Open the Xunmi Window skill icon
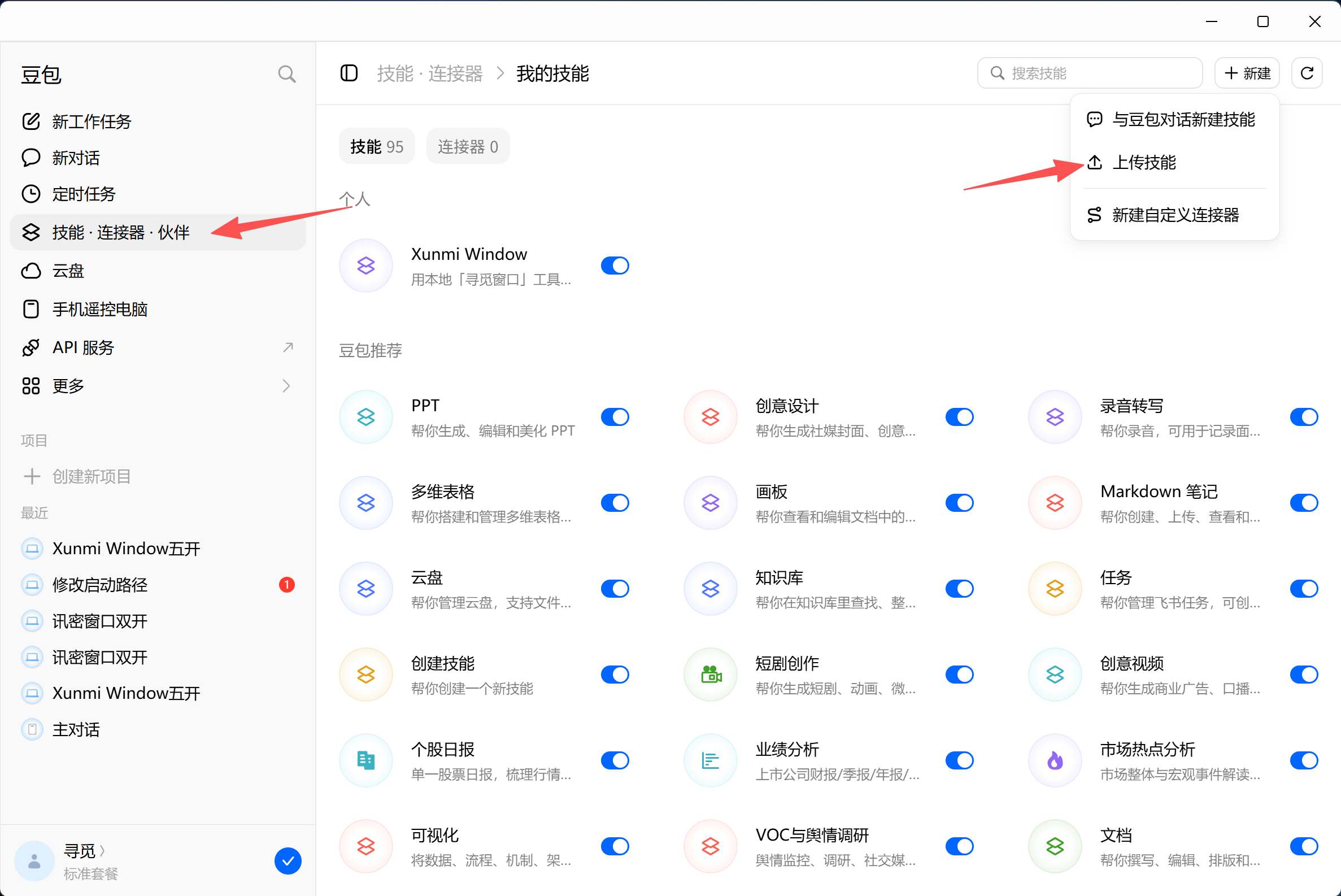This screenshot has width=1341, height=896. pos(365,266)
